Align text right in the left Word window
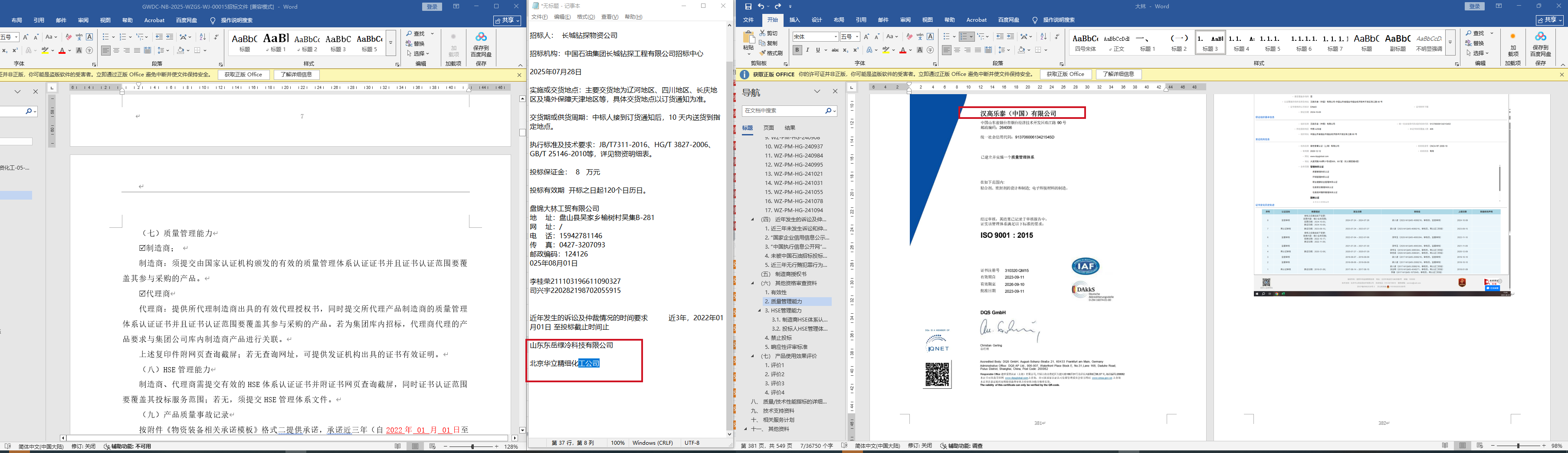 pyautogui.click(x=127, y=50)
